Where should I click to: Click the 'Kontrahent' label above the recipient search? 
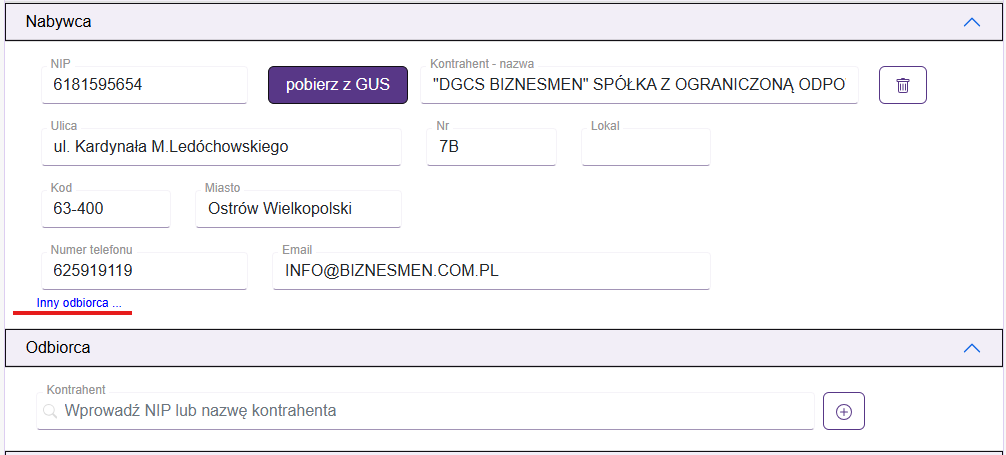coord(76,389)
